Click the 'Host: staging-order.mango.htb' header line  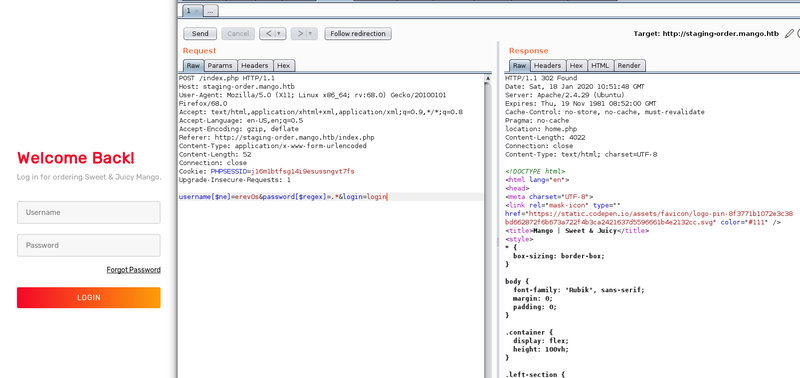pos(237,87)
